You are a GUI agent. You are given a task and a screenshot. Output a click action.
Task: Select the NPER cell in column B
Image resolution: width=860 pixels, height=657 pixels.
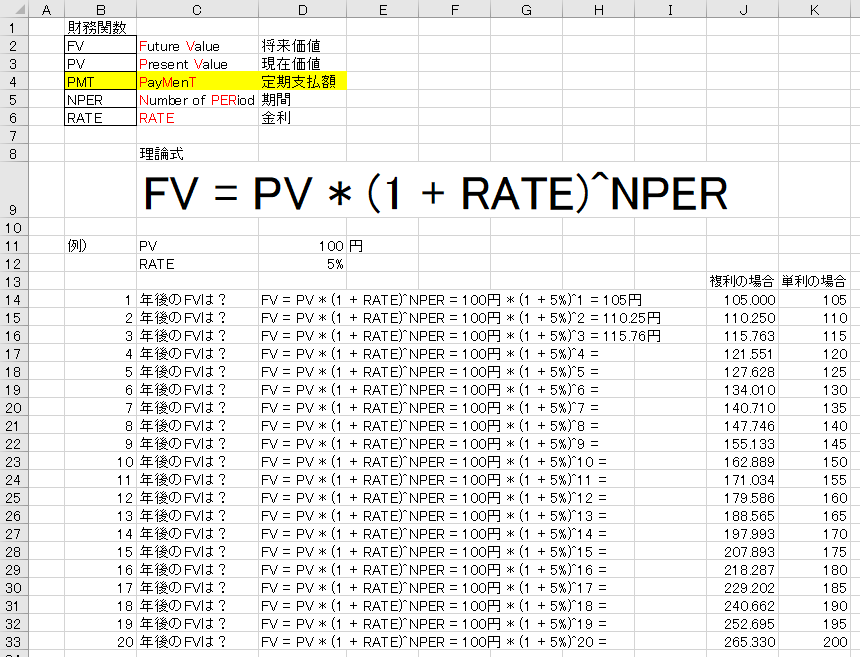tap(100, 99)
